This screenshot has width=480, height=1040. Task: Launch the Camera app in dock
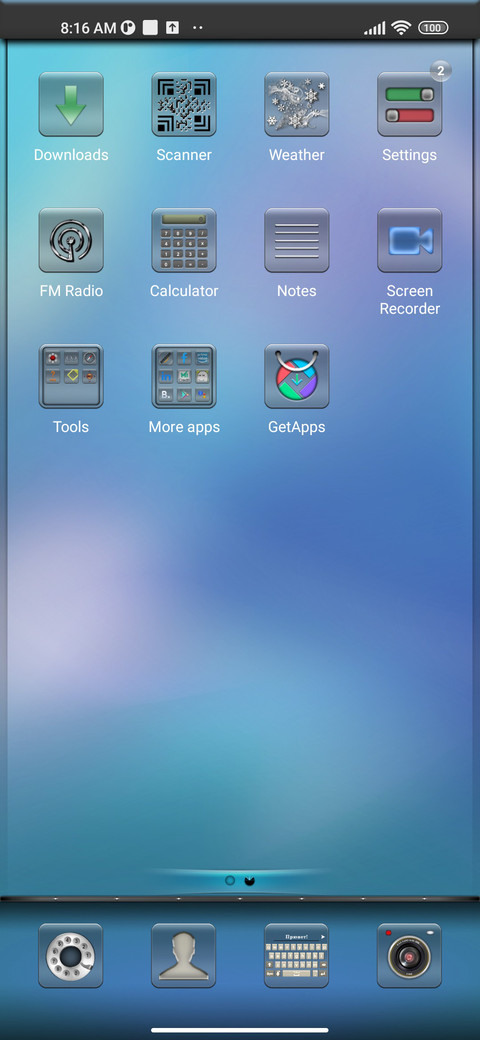point(410,956)
